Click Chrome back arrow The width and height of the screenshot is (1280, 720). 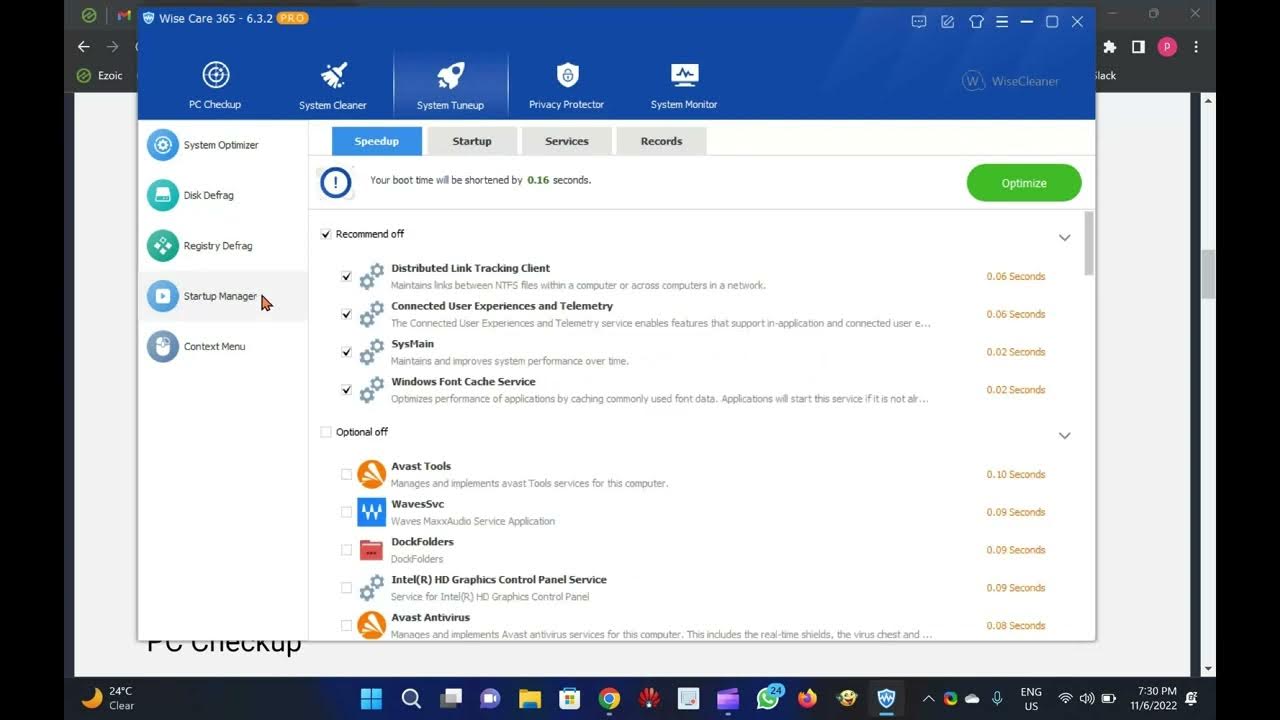[84, 47]
